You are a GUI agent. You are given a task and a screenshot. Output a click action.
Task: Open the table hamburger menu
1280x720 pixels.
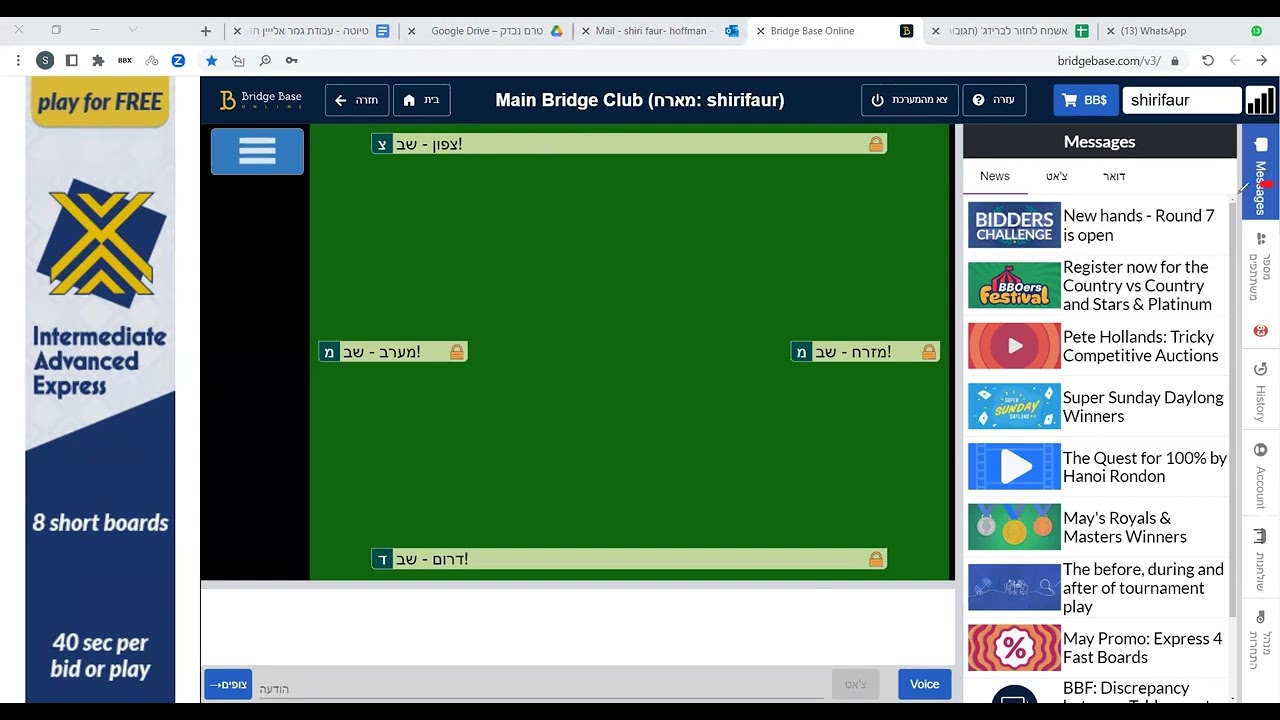click(x=257, y=151)
